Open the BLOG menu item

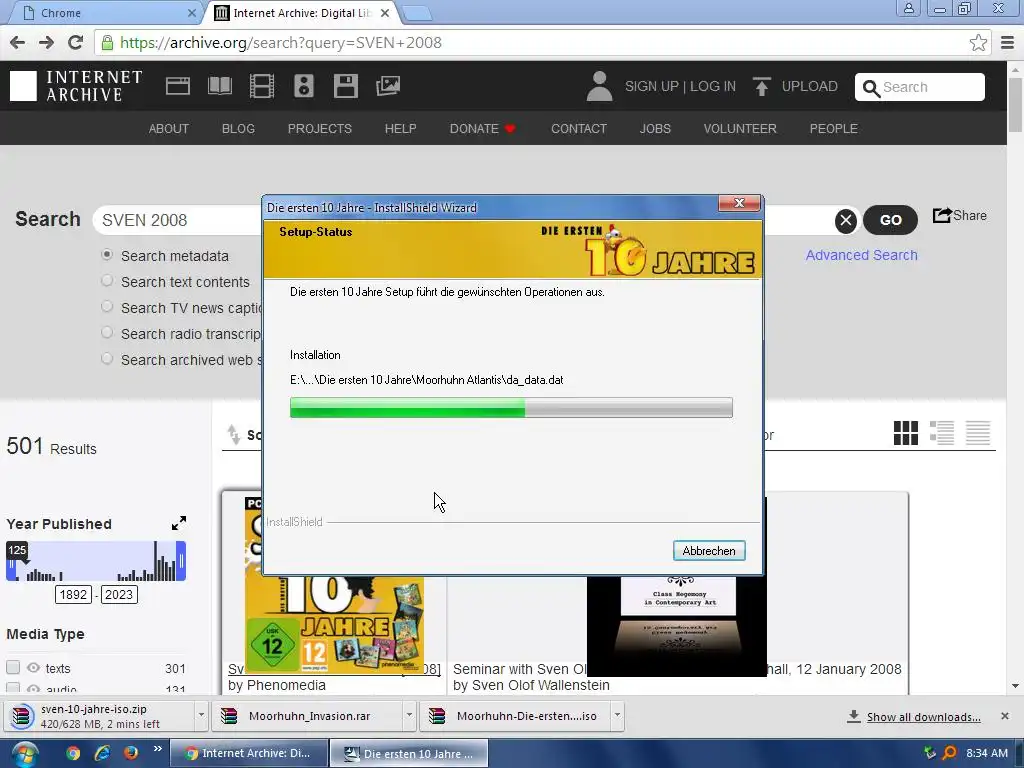(238, 129)
